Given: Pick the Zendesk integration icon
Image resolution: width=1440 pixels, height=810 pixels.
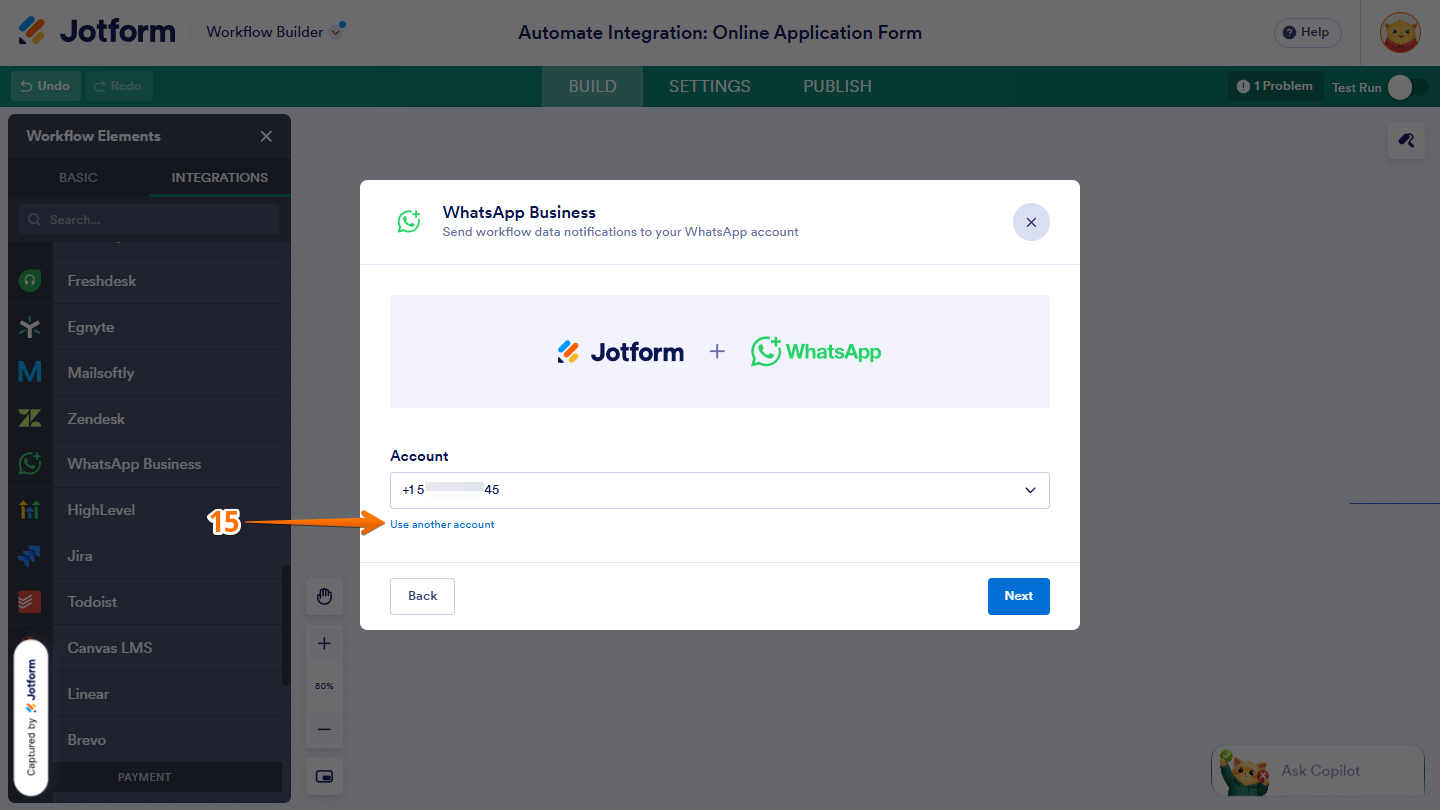Looking at the screenshot, I should click(30, 419).
